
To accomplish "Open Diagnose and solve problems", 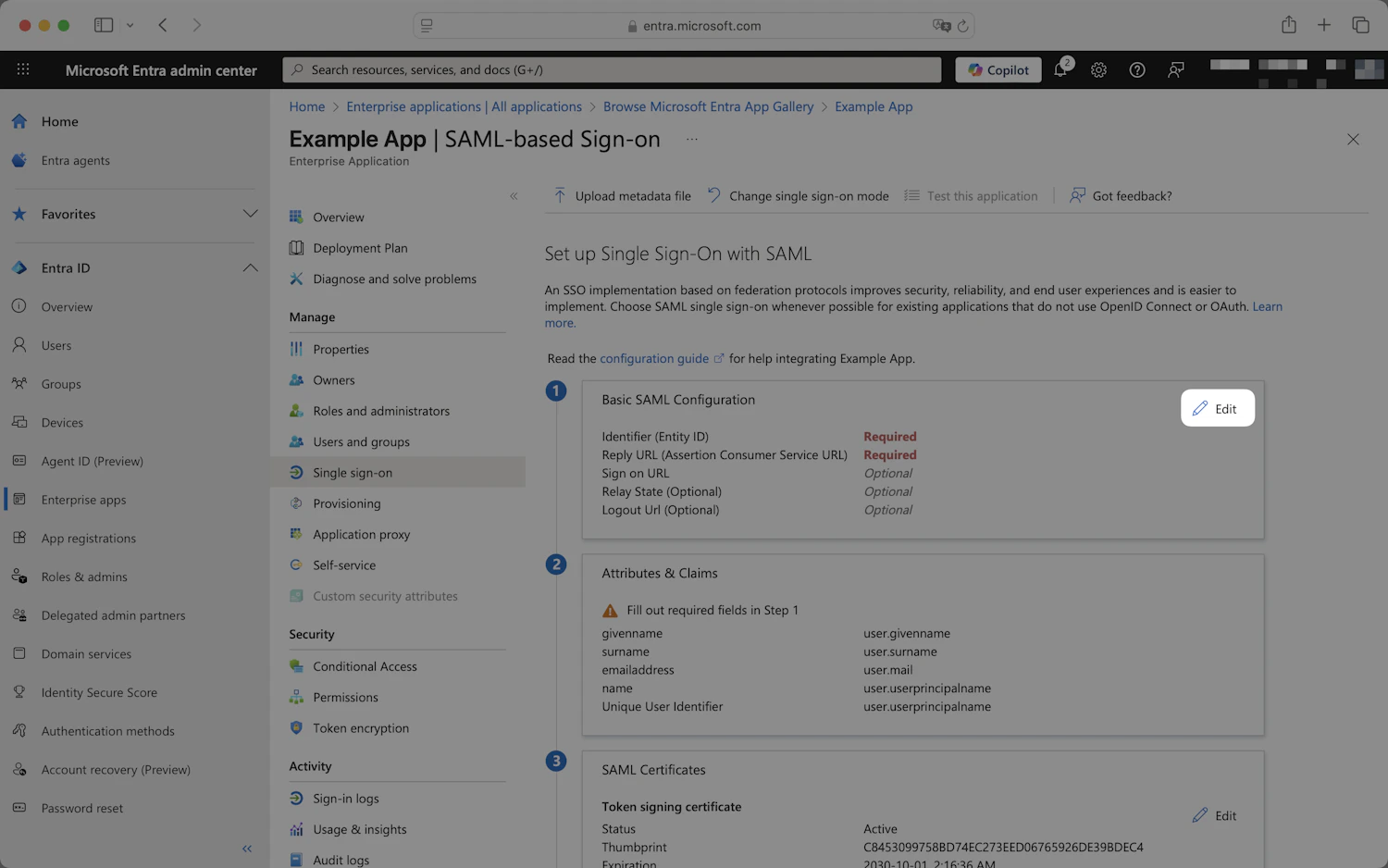I will pyautogui.click(x=394, y=279).
